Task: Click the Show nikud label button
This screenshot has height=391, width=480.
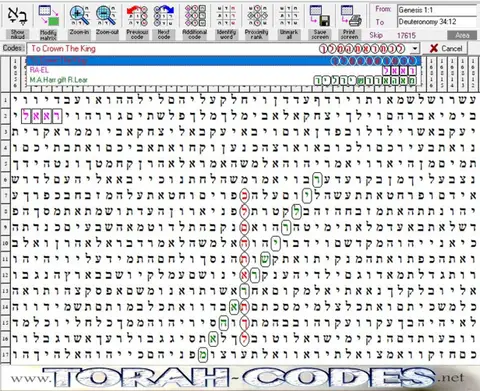Action: click(18, 34)
